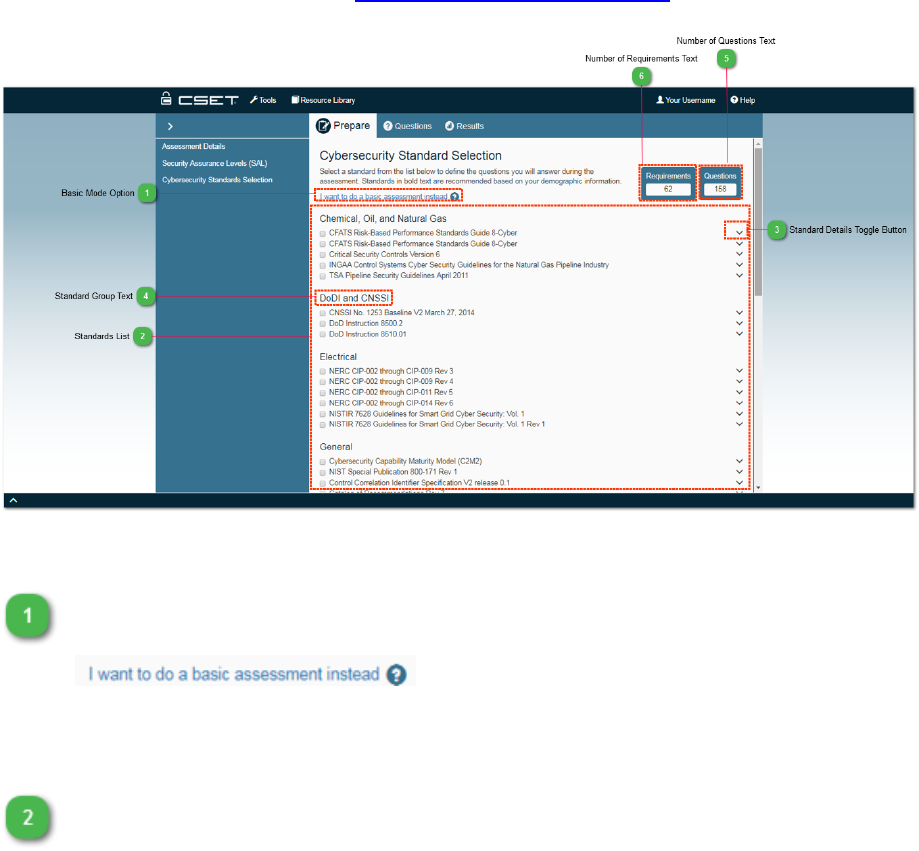The height and width of the screenshot is (851, 919).
Task: Expand the bottom footer bar with the up chevron
Action: point(13,501)
